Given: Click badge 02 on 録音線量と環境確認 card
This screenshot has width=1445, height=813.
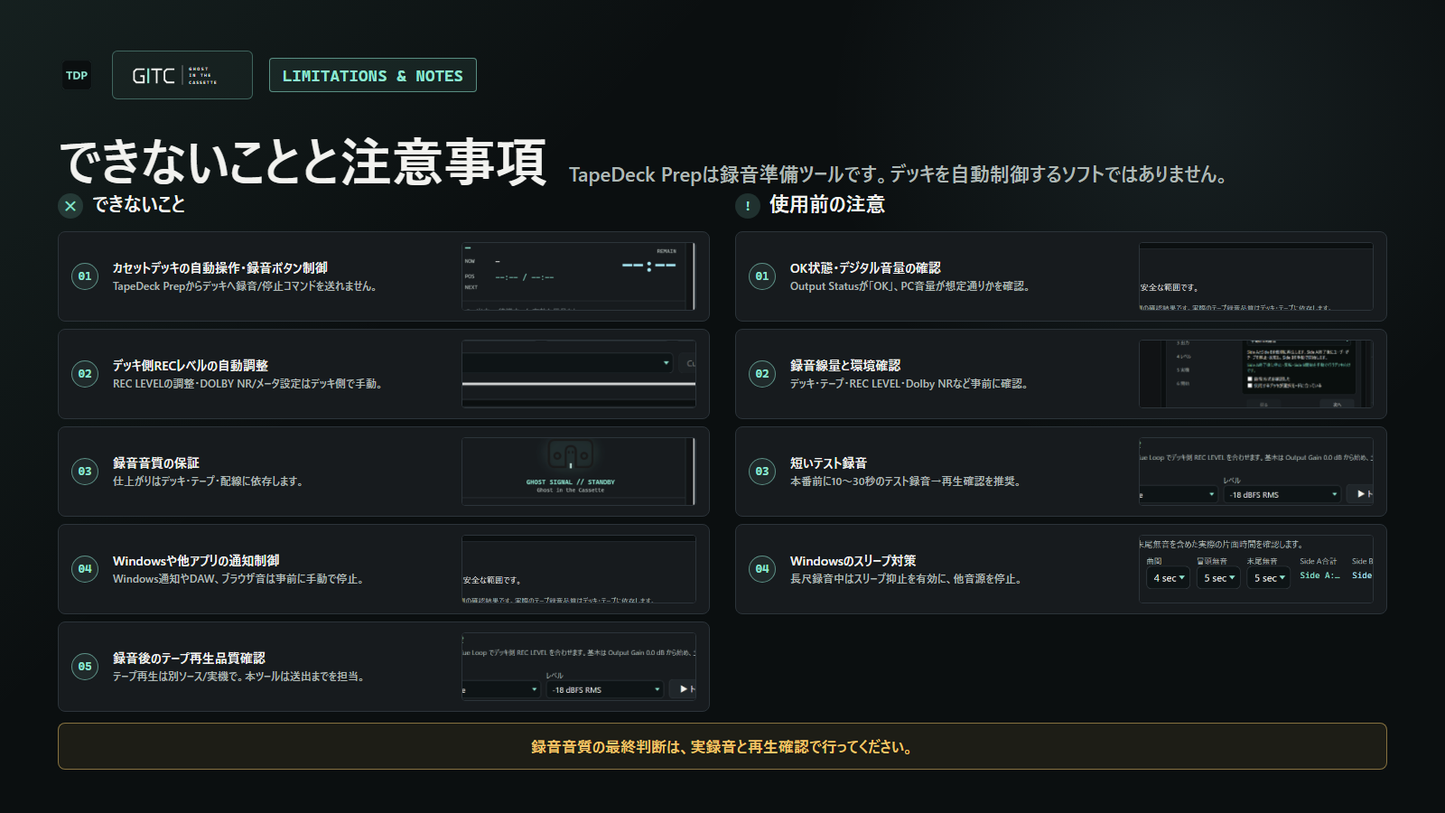Looking at the screenshot, I should pos(762,374).
